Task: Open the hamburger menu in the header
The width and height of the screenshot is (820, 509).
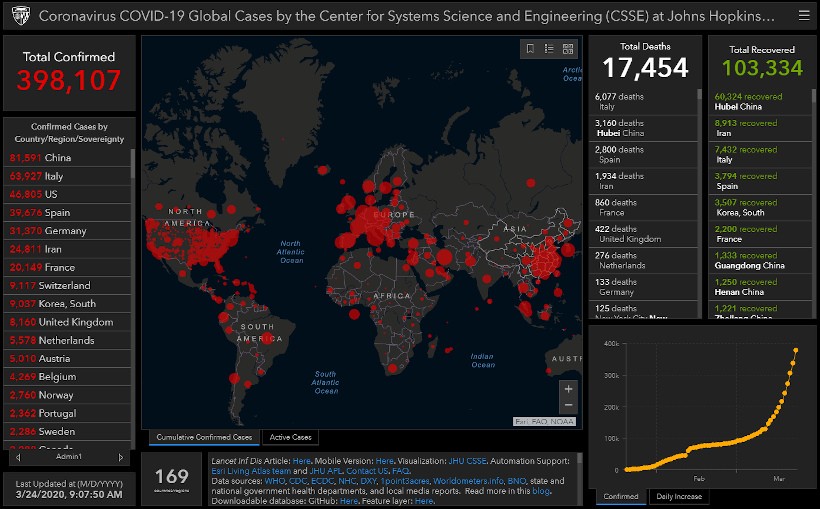Action: tap(804, 16)
